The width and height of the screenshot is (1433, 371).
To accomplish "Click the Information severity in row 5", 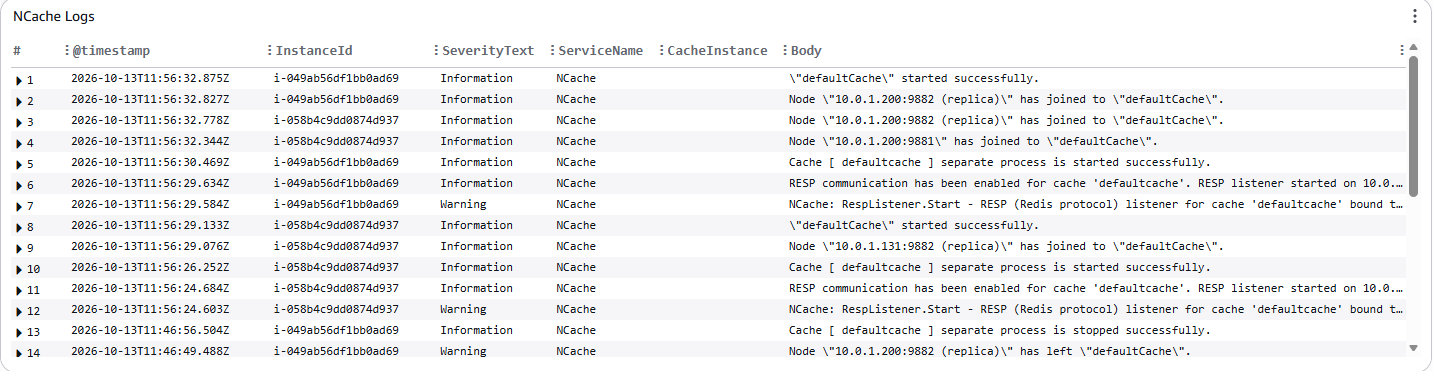I will tap(477, 163).
